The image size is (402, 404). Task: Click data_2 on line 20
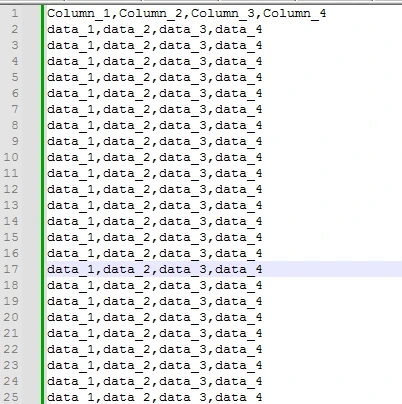coord(127,318)
